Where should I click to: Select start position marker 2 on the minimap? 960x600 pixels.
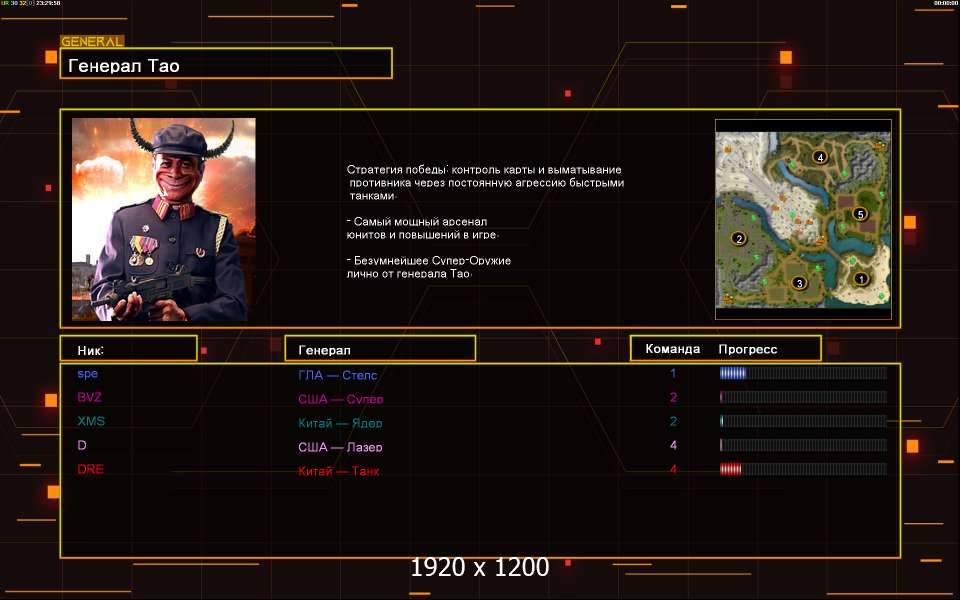(739, 238)
